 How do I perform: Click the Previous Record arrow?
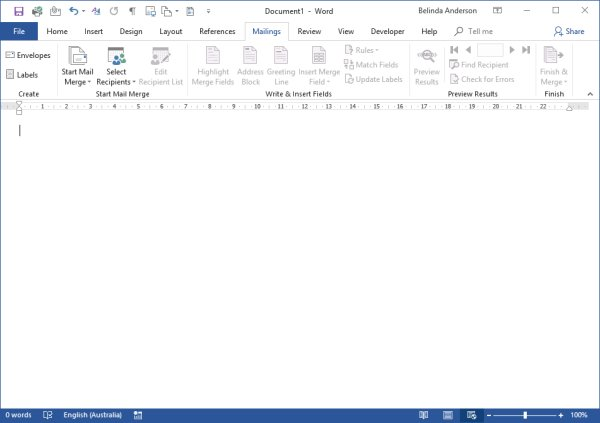click(468, 50)
